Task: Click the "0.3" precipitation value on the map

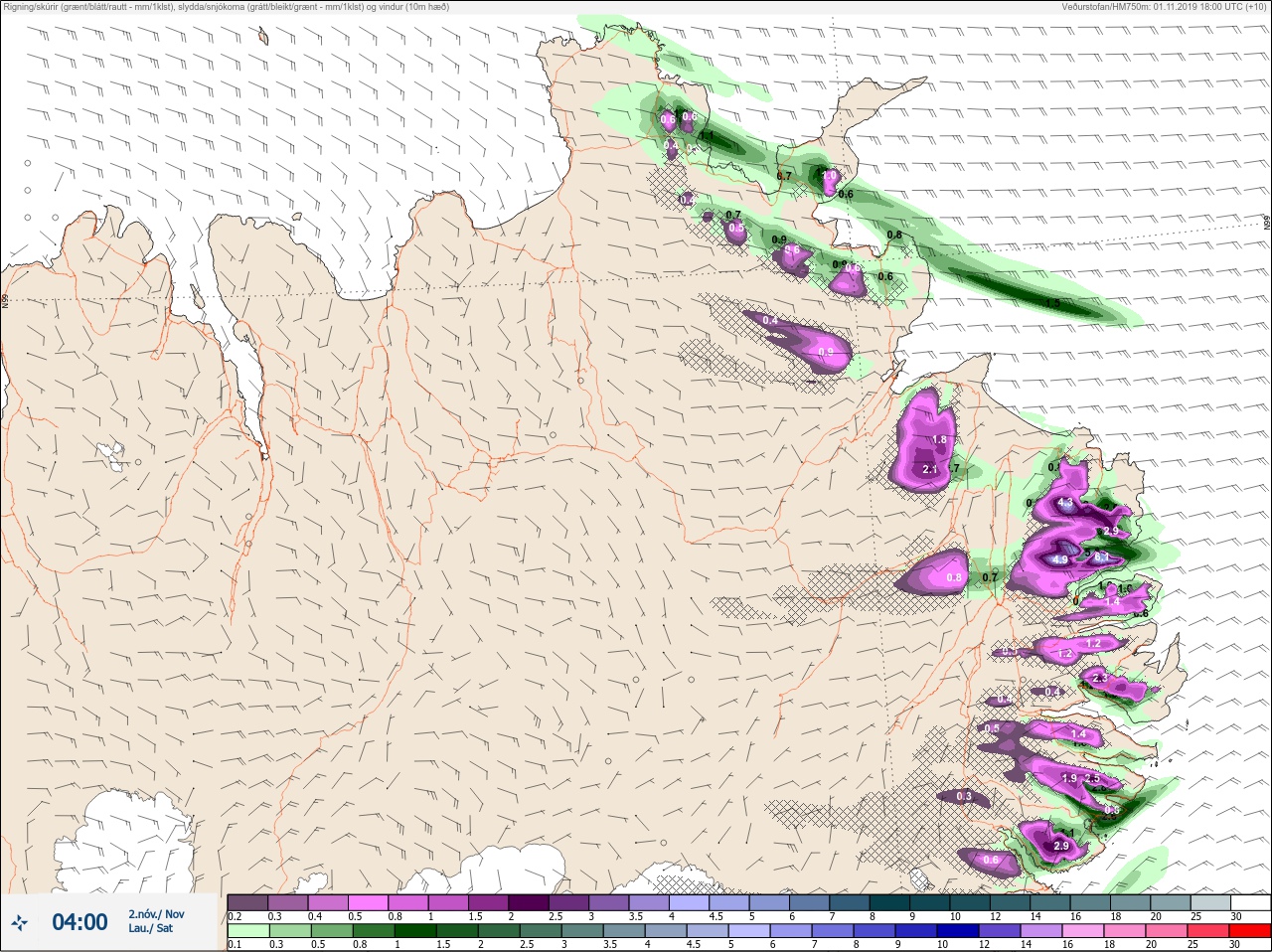Action: coord(964,796)
